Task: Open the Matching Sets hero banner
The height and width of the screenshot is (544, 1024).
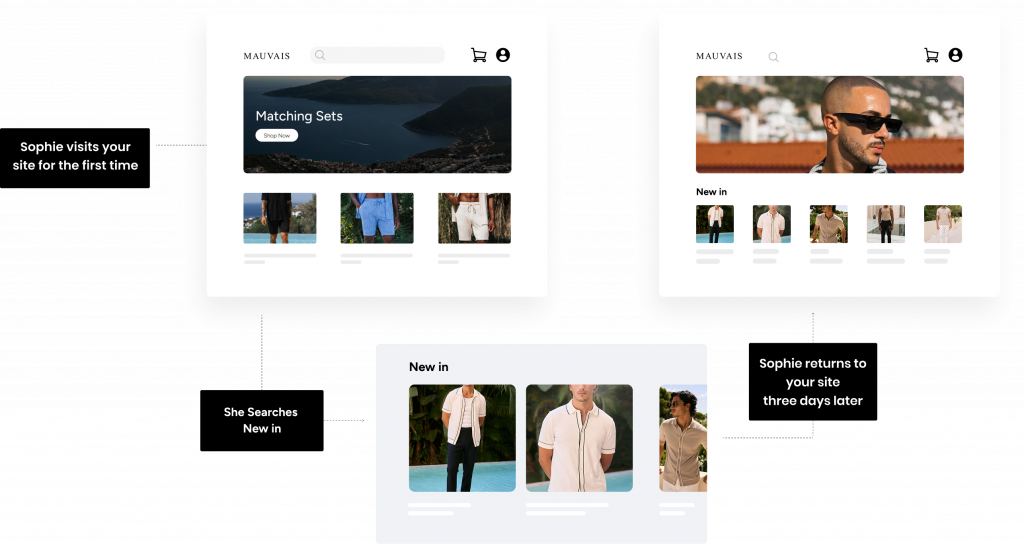Action: tap(377, 124)
